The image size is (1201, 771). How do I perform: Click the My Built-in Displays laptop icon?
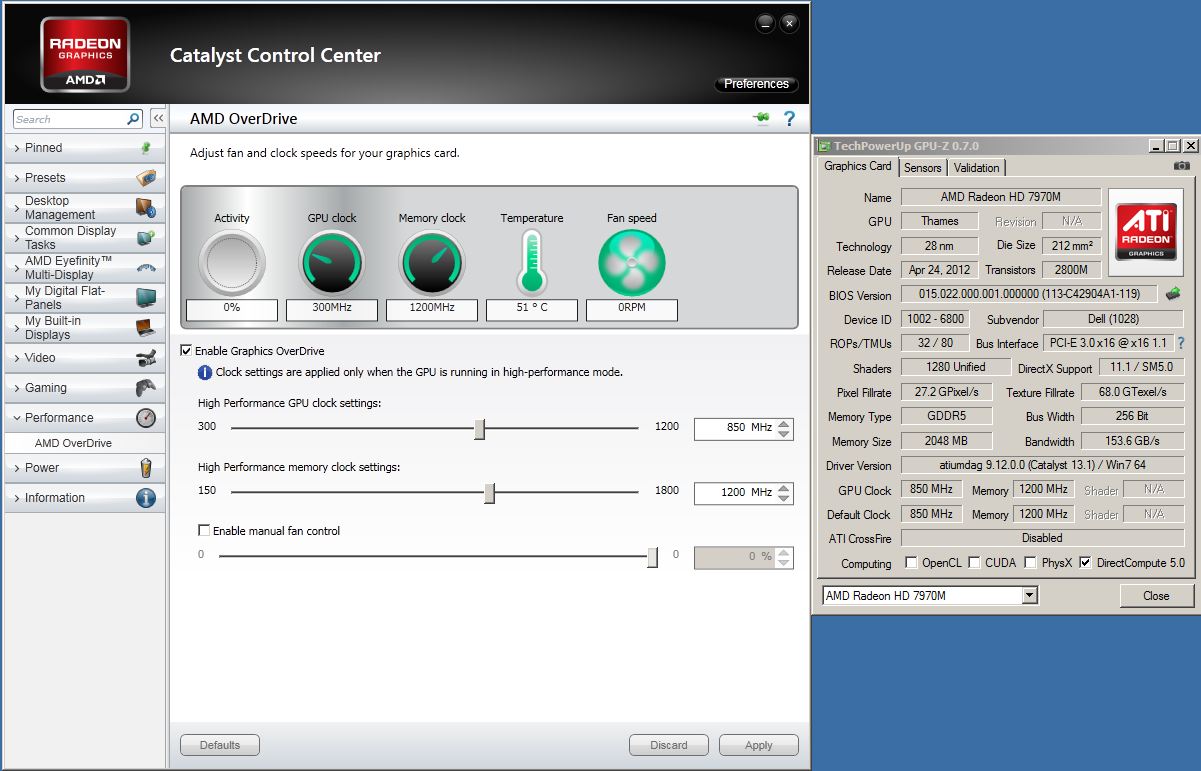[146, 328]
